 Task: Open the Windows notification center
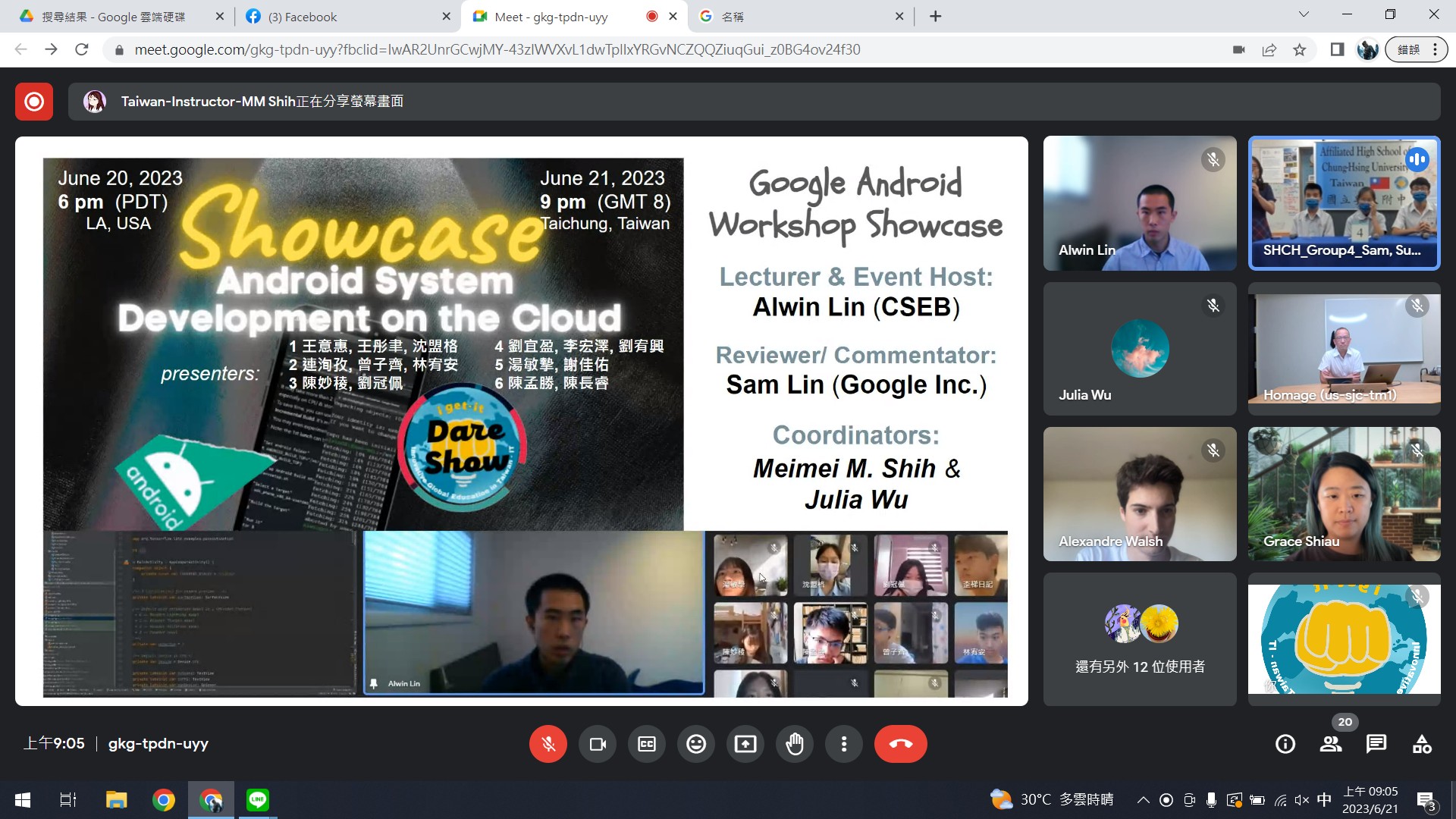(1426, 801)
